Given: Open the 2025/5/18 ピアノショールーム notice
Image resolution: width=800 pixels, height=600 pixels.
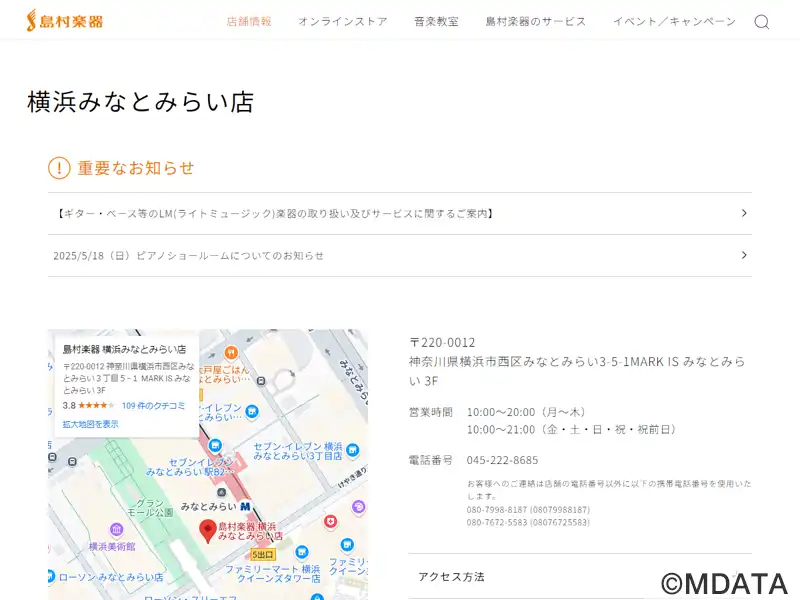Looking at the screenshot, I should (x=399, y=256).
